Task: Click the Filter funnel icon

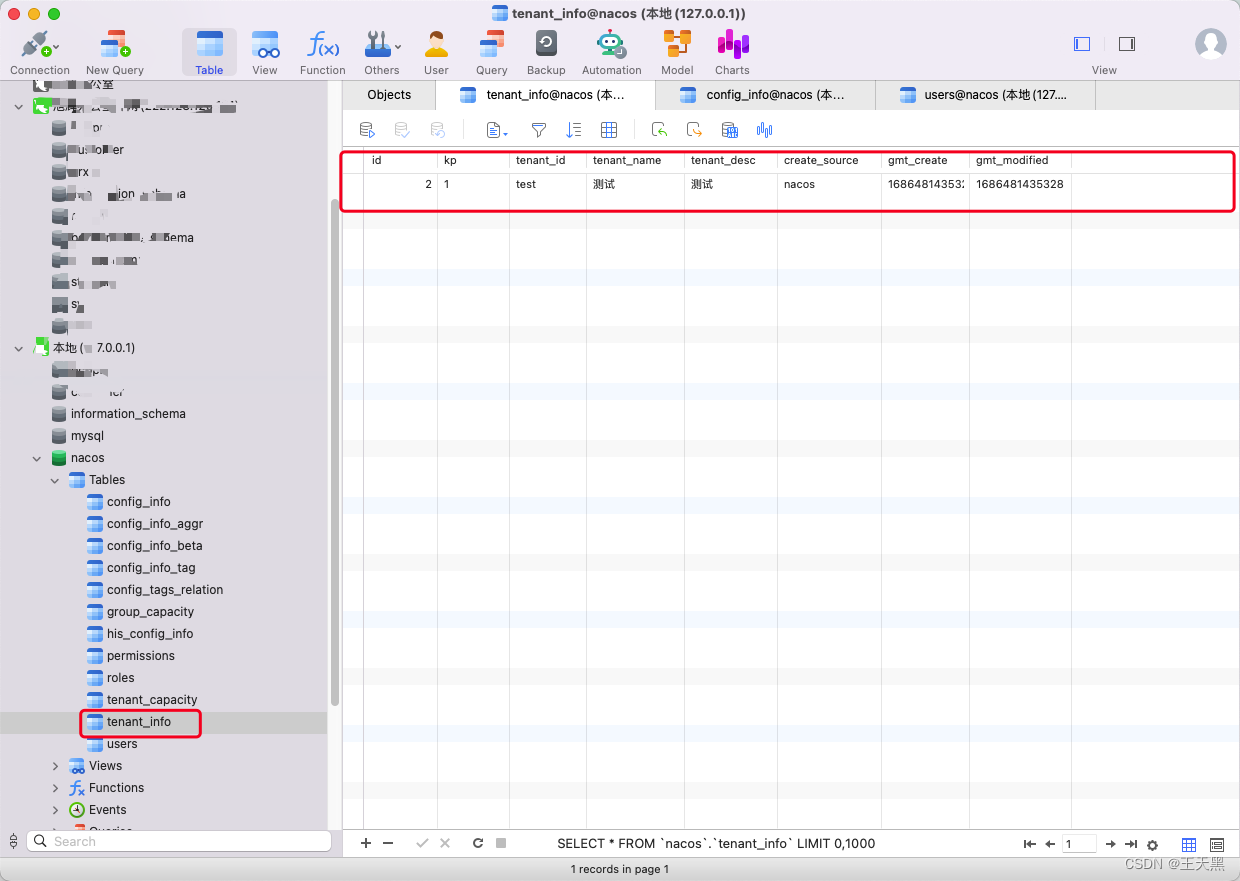Action: pos(538,130)
